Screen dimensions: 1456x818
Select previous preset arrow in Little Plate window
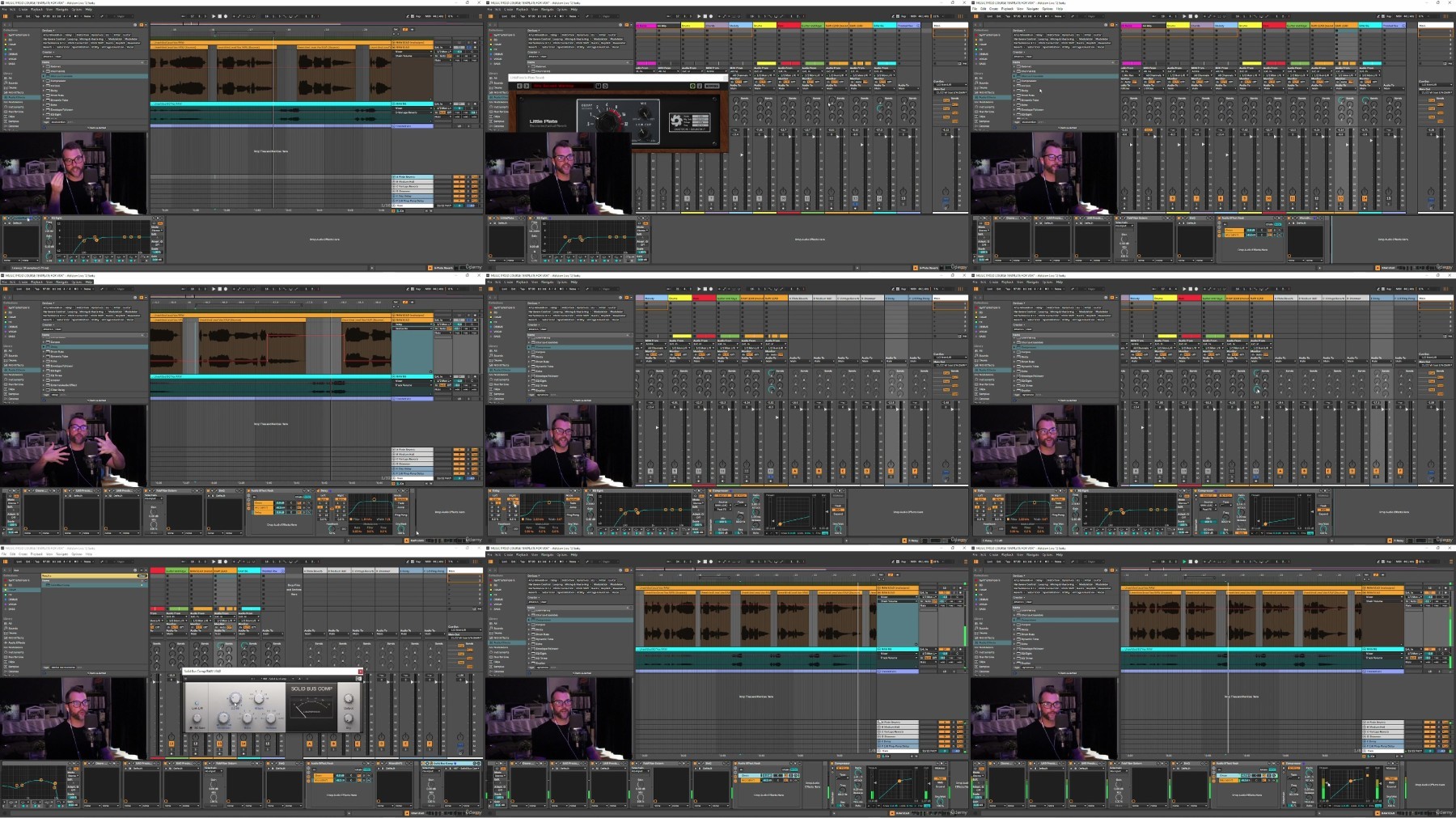tap(519, 86)
